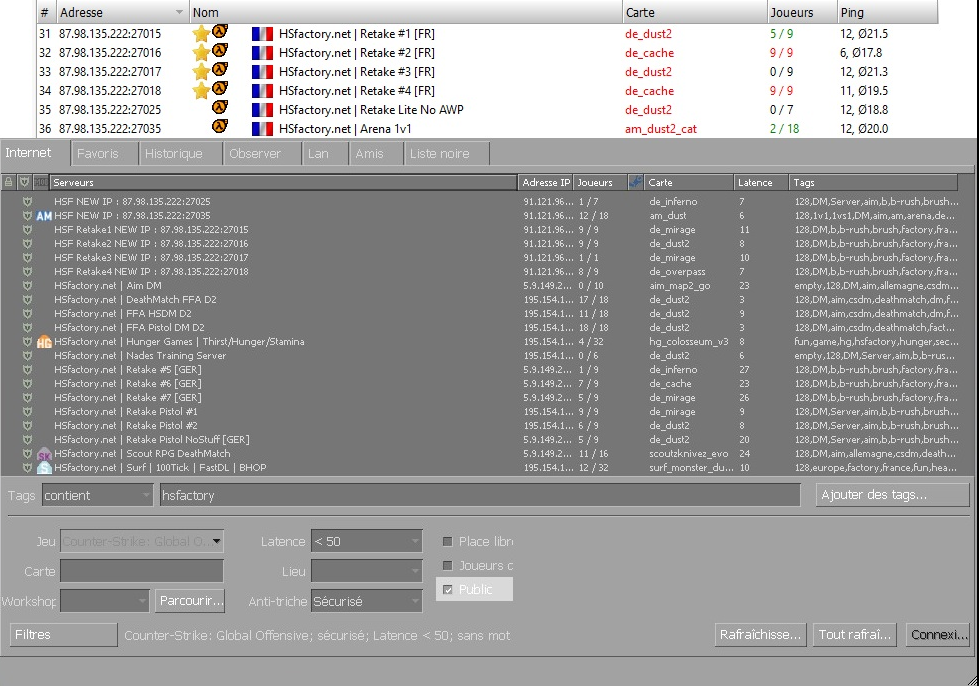Image resolution: width=979 pixels, height=686 pixels.
Task: Click the Parcourir button
Action: (190, 600)
